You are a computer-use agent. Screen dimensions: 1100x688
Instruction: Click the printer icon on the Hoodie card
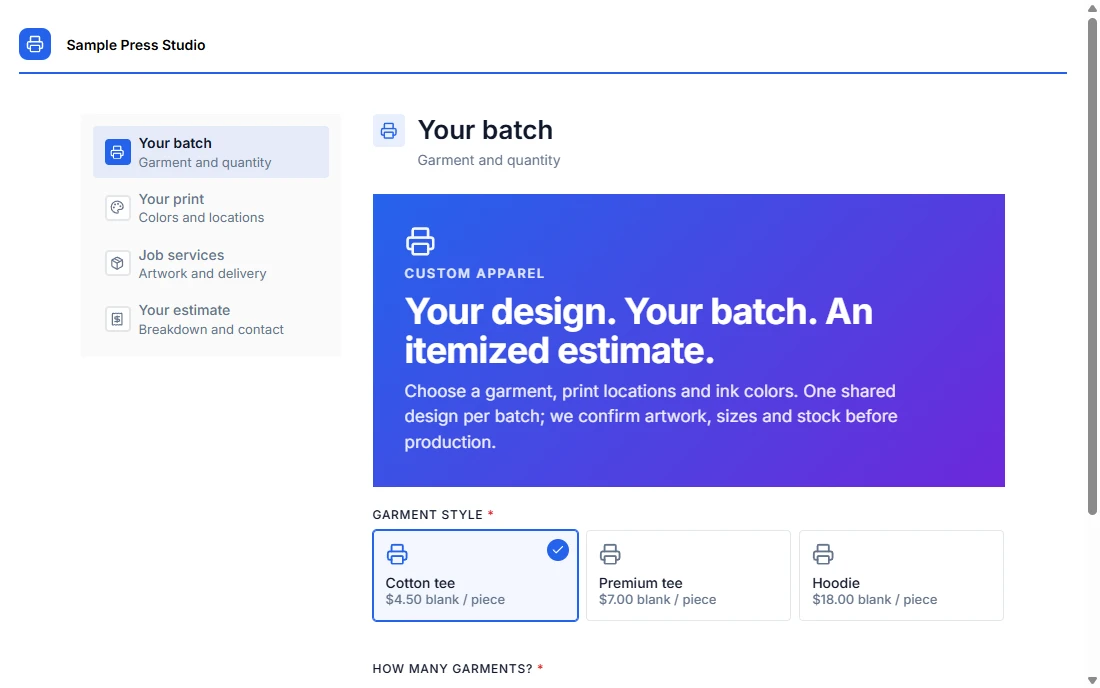[824, 554]
